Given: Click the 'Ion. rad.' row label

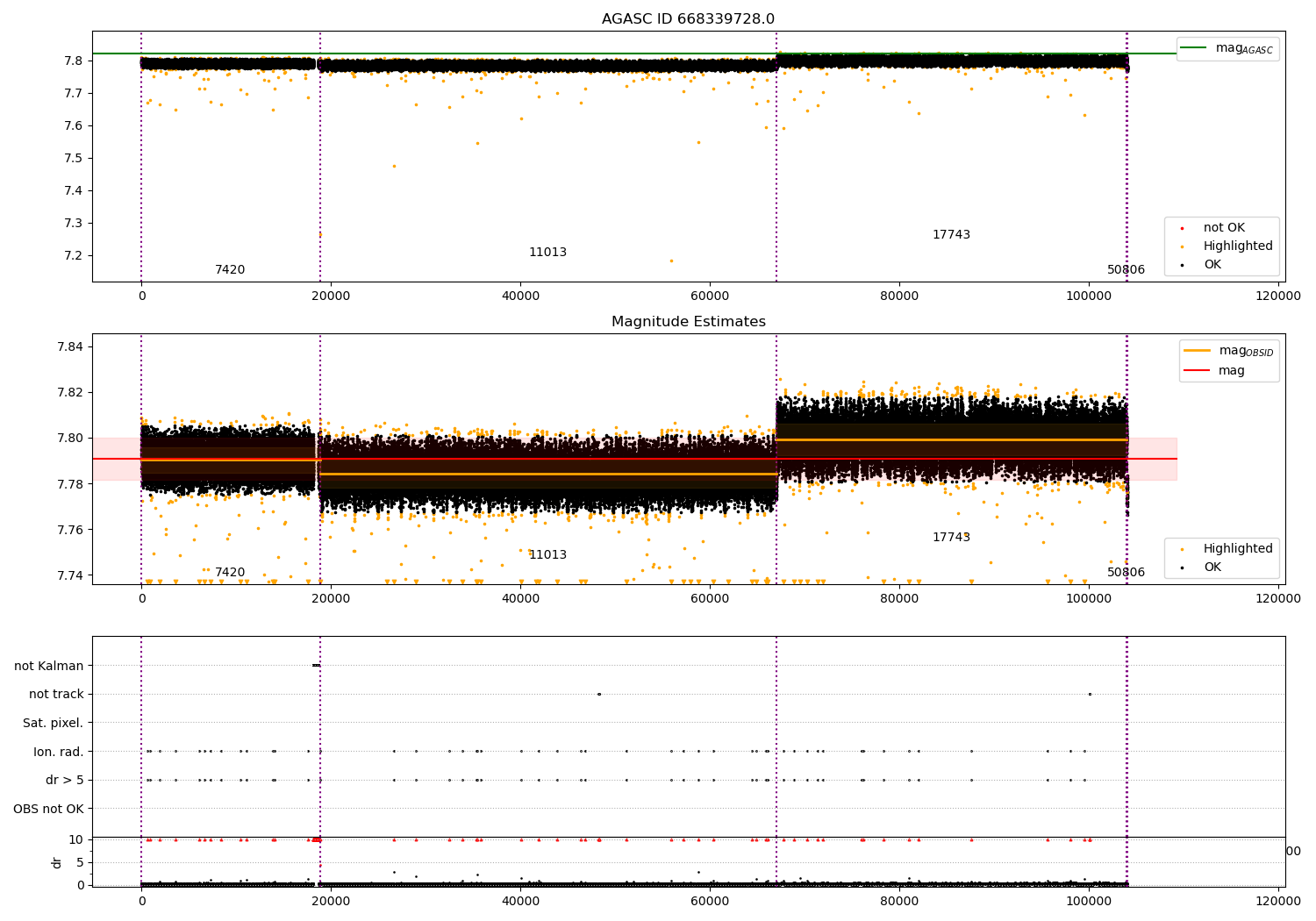Looking at the screenshot, I should click(59, 753).
